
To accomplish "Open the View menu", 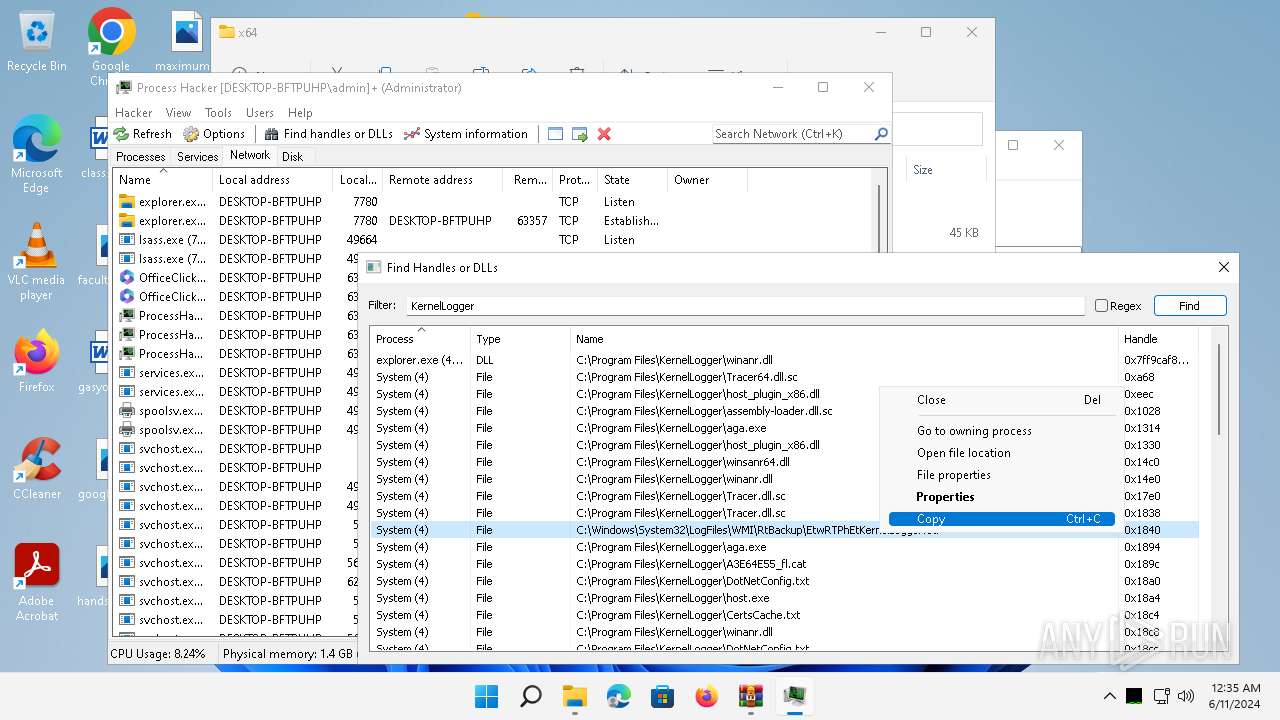I will pyautogui.click(x=178, y=113).
